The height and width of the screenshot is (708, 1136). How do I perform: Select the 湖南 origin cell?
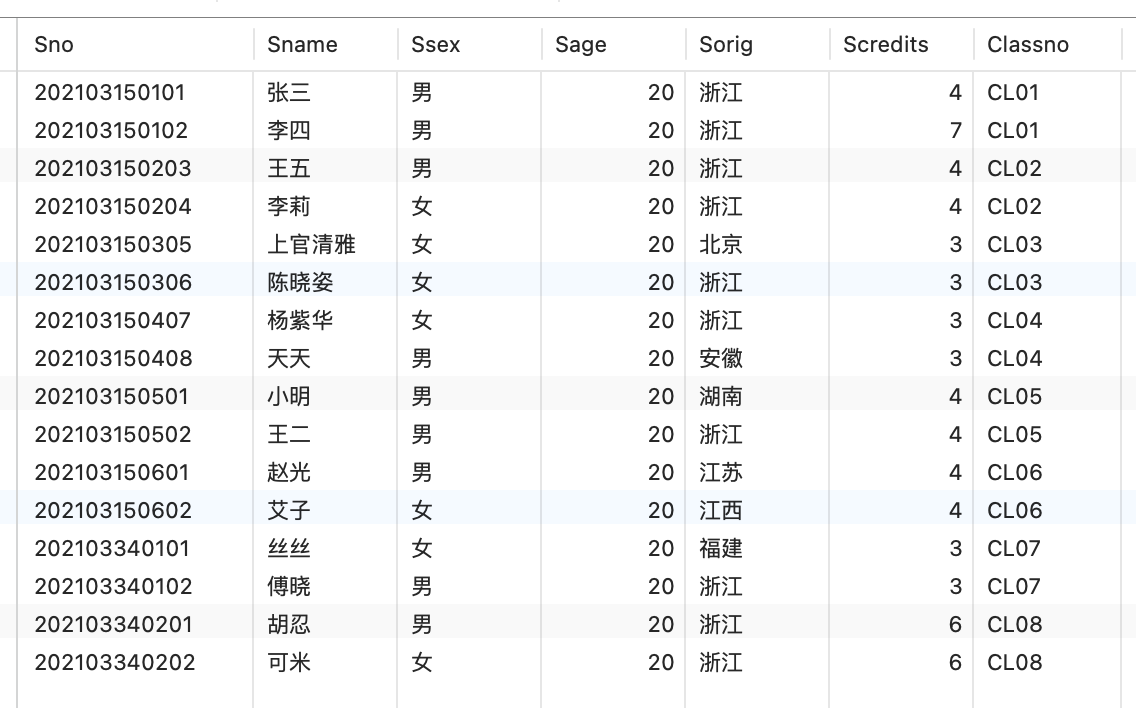(x=721, y=397)
